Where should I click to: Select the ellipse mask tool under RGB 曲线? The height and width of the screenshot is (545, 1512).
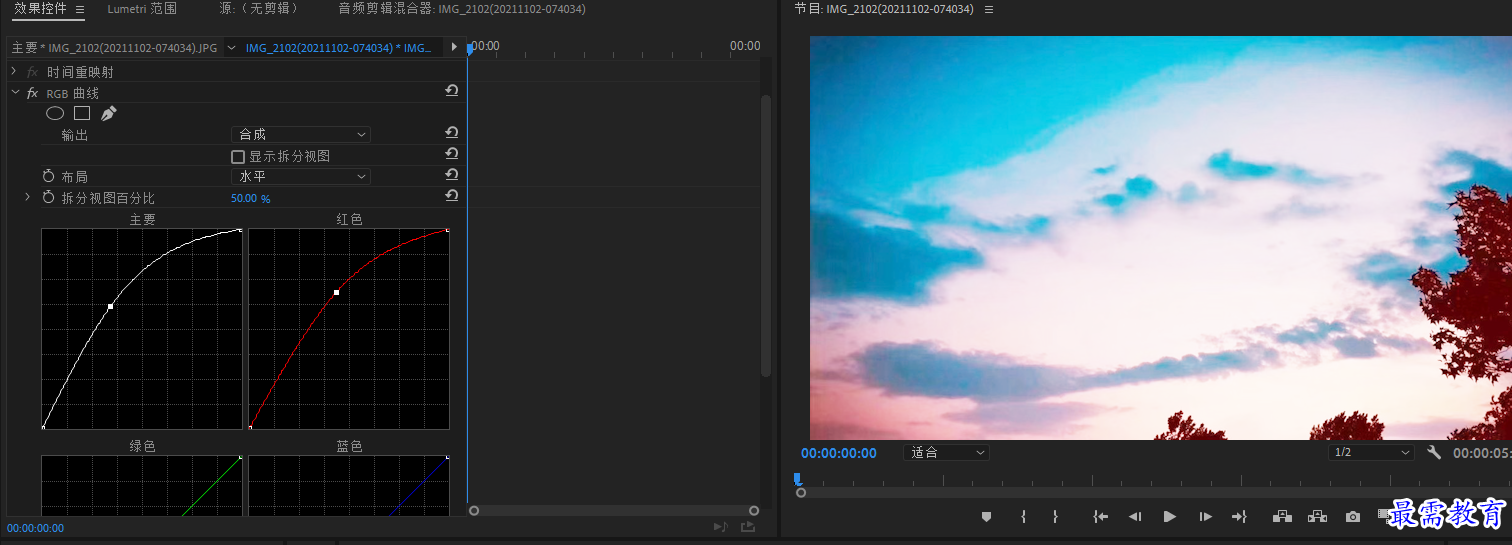pyautogui.click(x=55, y=114)
